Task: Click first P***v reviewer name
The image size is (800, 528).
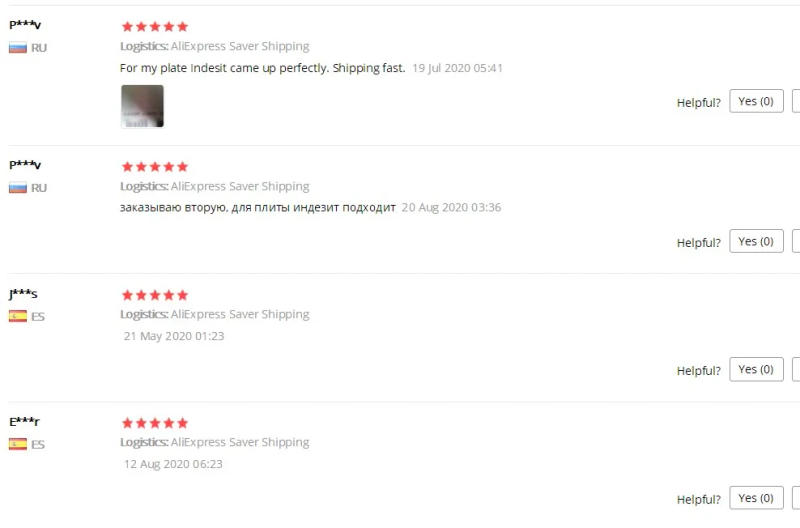Action: 25,24
